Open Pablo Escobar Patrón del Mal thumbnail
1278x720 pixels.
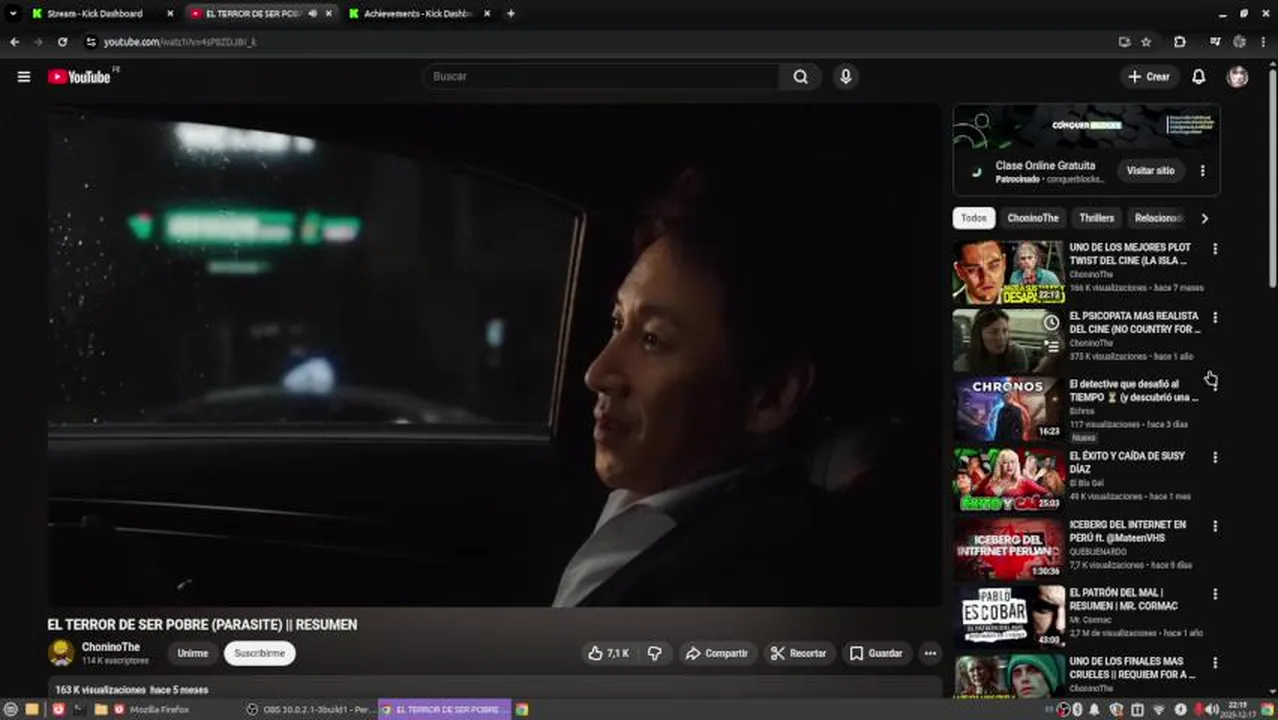(1008, 616)
